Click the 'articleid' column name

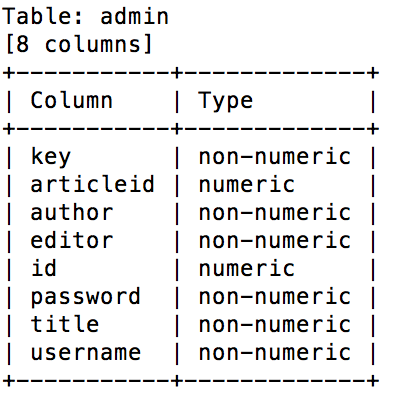pos(92,184)
